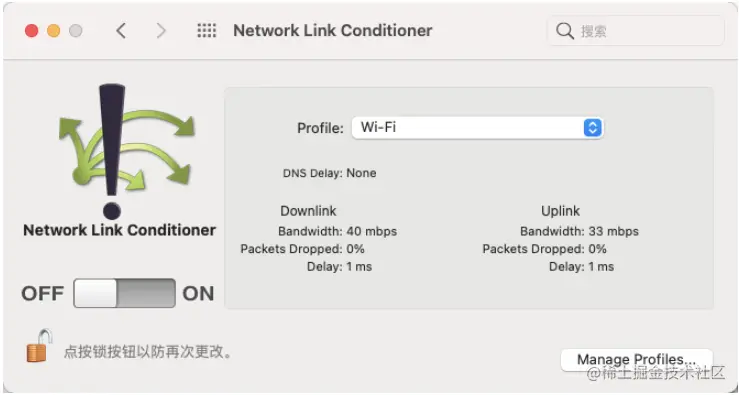Image resolution: width=739 pixels, height=395 pixels.
Task: Click the Network Link Conditioner arrows logo
Action: click(x=126, y=151)
